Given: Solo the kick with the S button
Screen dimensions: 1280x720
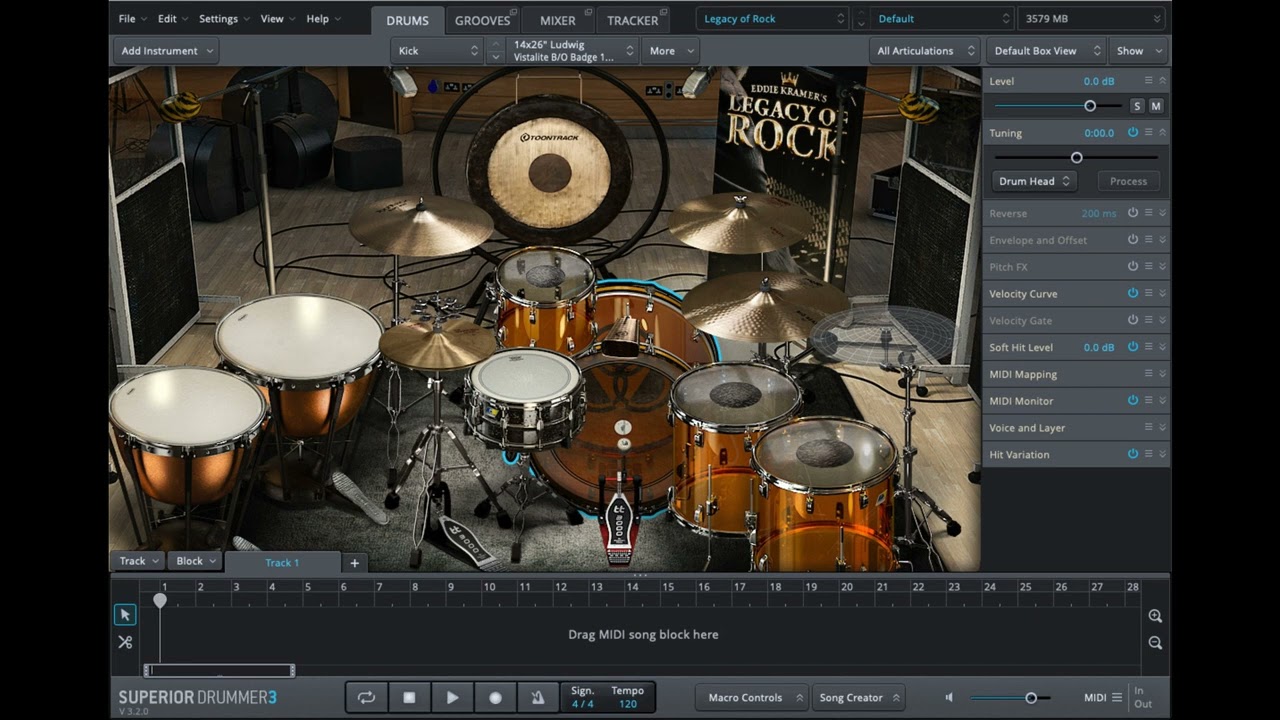Looking at the screenshot, I should [1137, 106].
